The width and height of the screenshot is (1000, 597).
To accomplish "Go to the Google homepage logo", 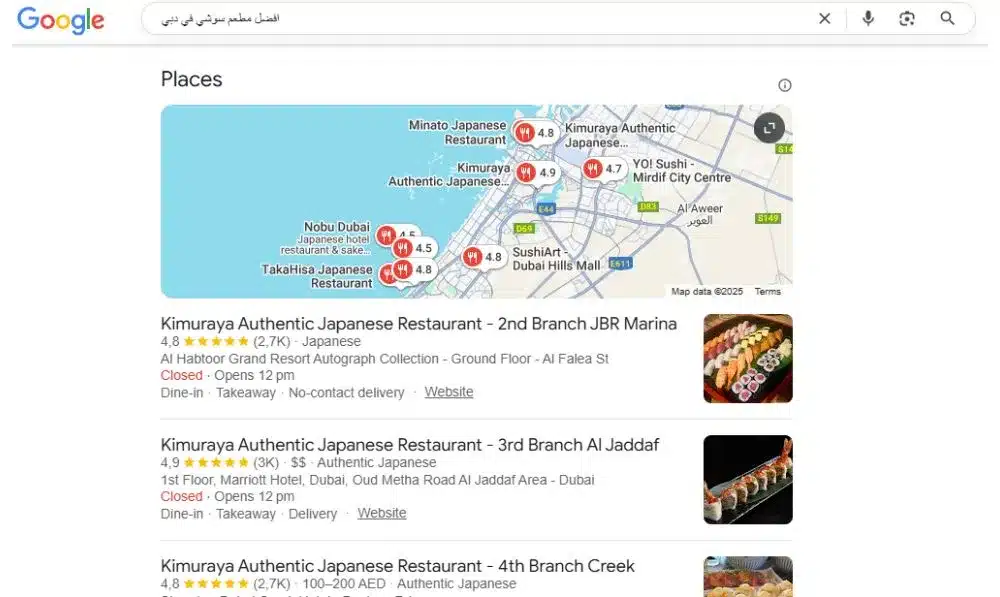I will click(61, 20).
